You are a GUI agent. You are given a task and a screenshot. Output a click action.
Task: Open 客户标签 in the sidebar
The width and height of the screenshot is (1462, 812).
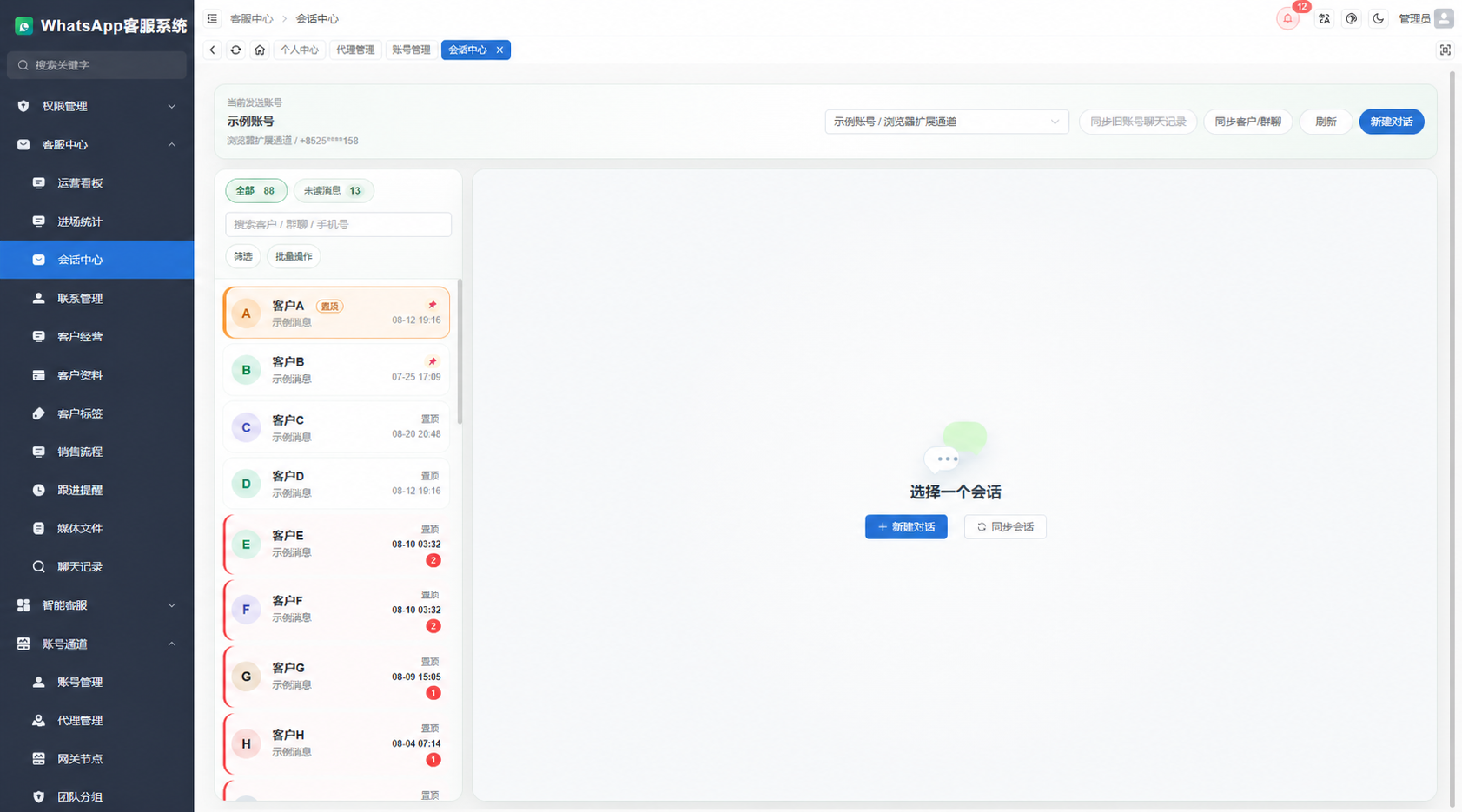coord(96,413)
